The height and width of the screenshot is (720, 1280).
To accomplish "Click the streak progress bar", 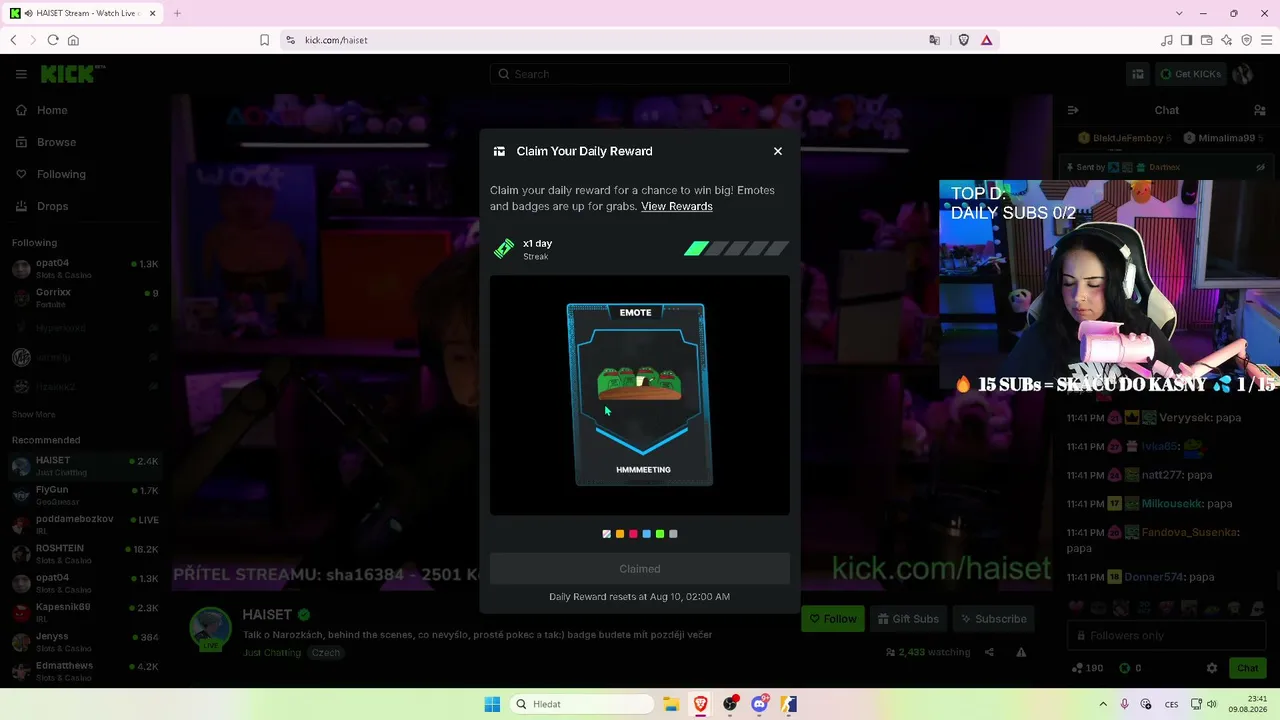I will tap(737, 249).
